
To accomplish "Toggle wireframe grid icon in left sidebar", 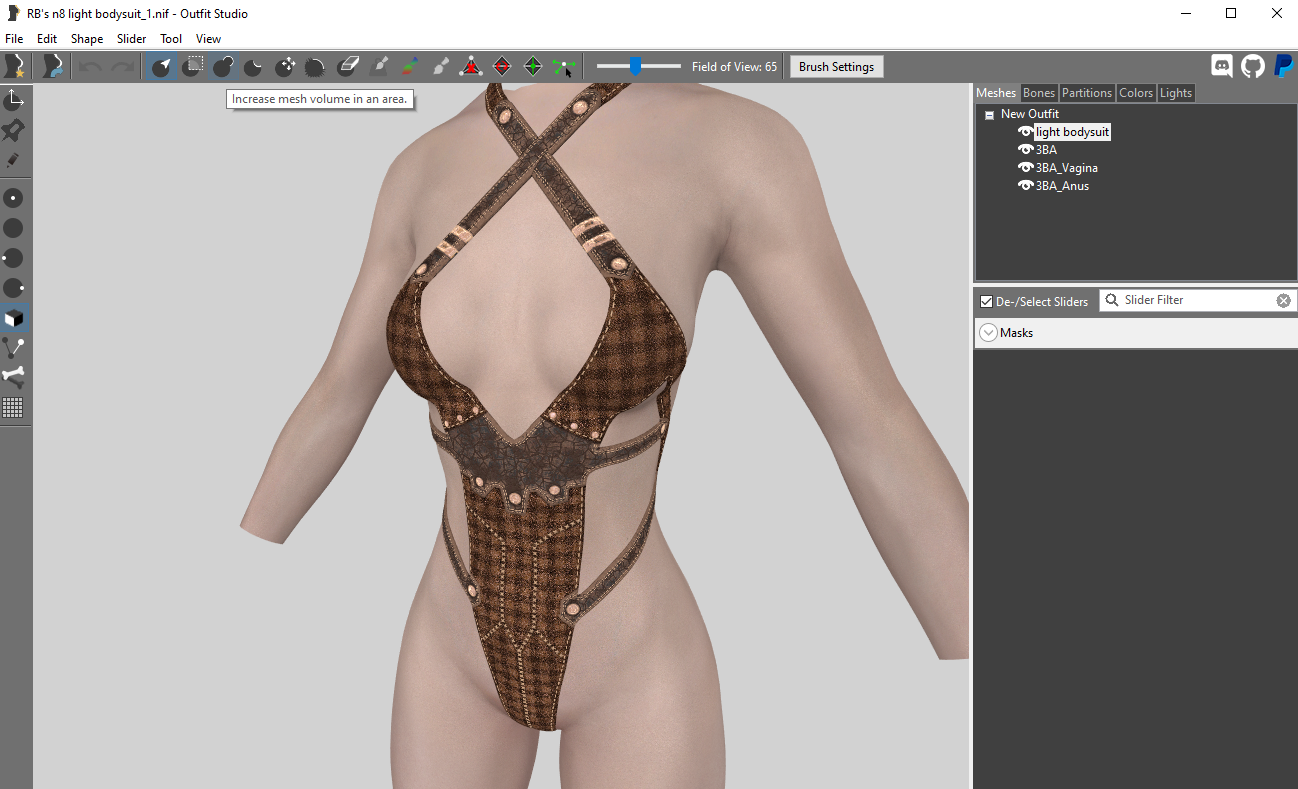I will click(13, 407).
